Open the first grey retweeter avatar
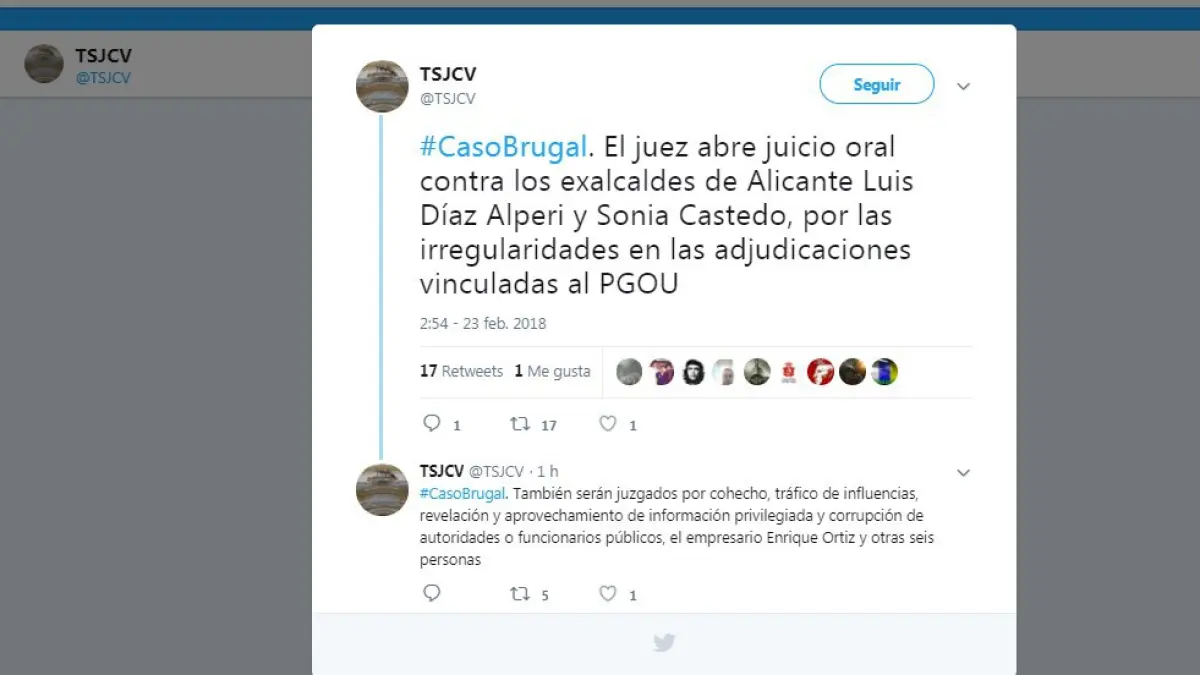The image size is (1200, 675). [x=629, y=372]
